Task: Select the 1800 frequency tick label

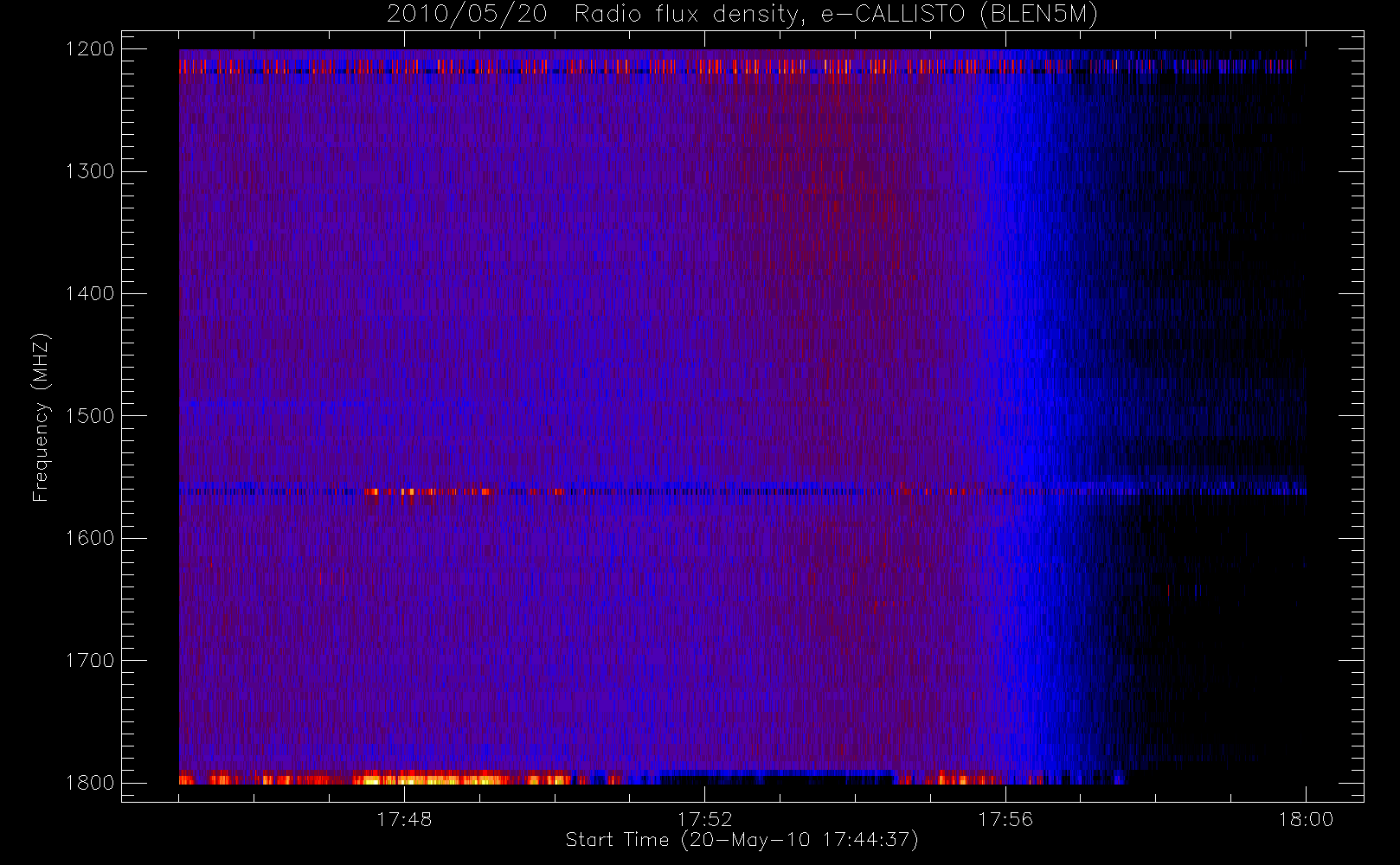Action: pyautogui.click(x=90, y=783)
